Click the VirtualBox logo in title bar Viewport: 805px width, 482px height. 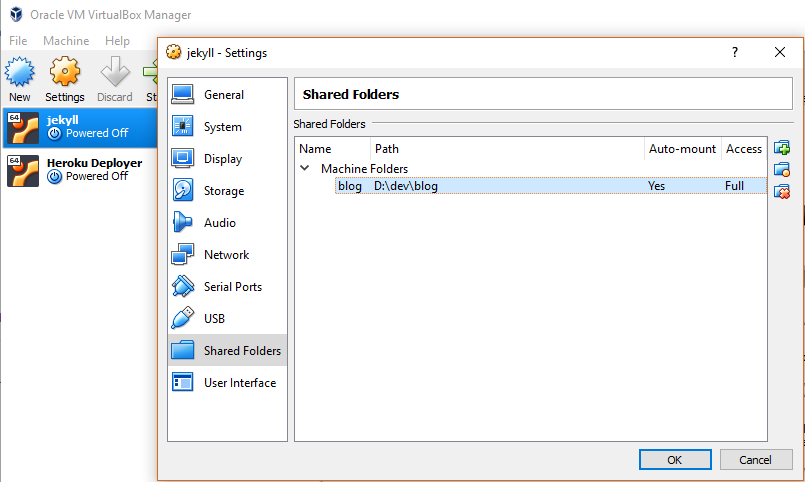coord(16,14)
